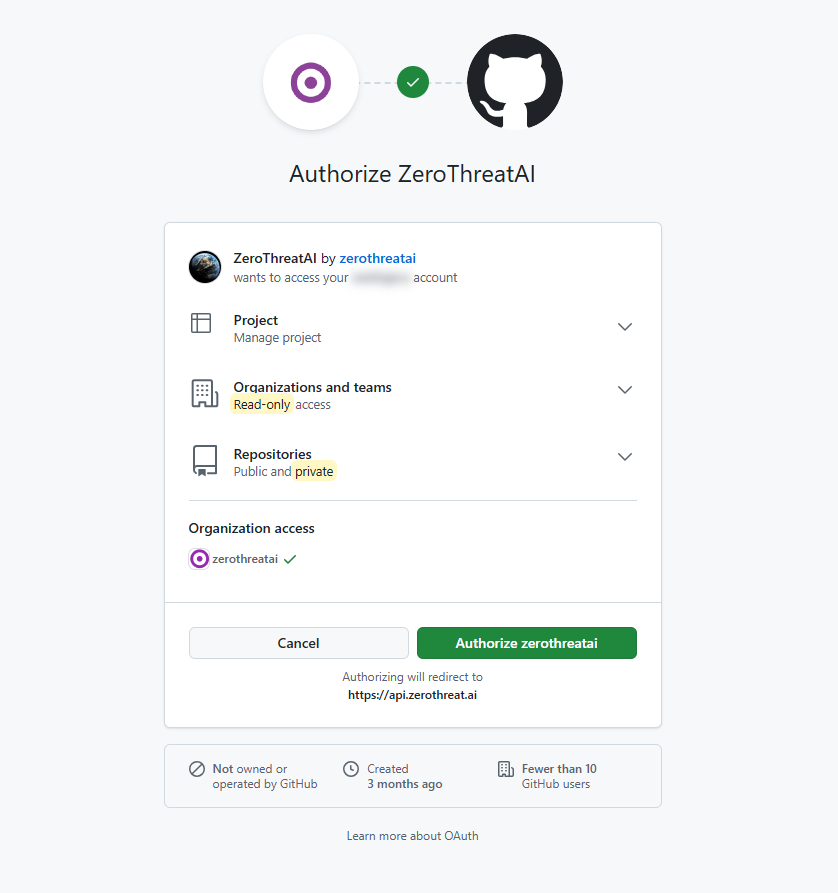Click the green checkmark connection badge
Image resolution: width=838 pixels, height=893 pixels.
(x=412, y=83)
